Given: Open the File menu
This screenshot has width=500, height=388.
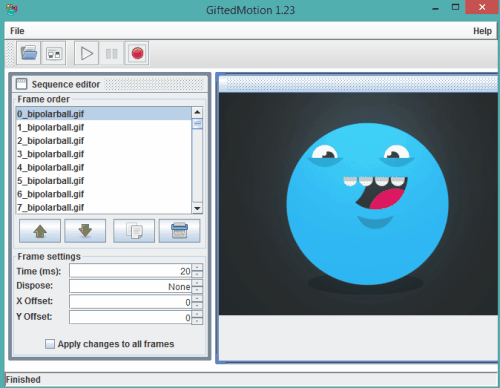Looking at the screenshot, I should click(x=17, y=31).
